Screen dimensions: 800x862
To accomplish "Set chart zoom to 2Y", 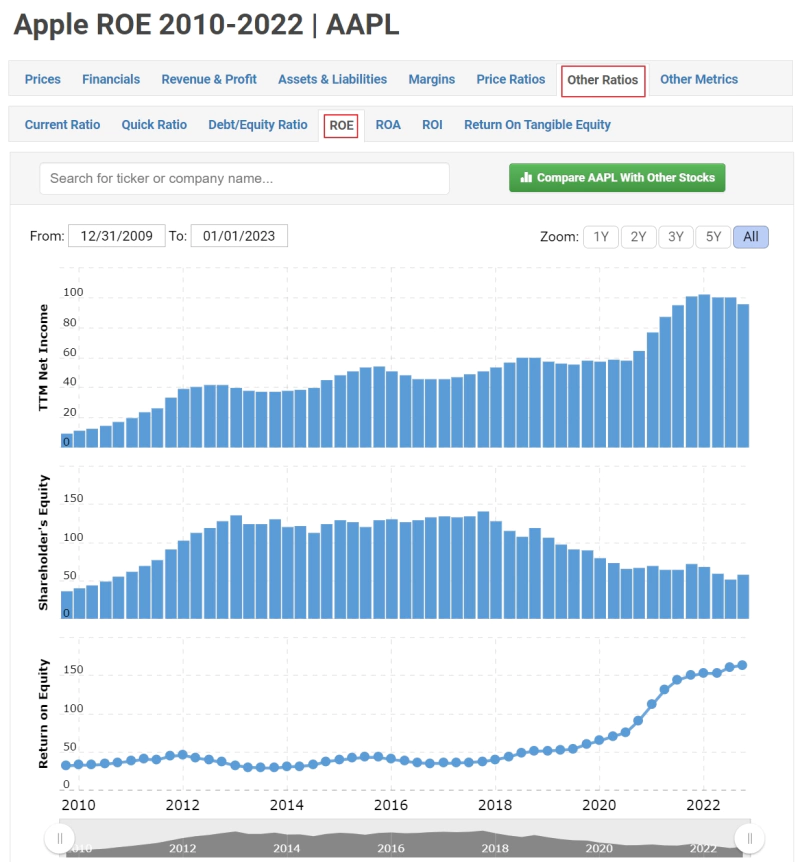I will 638,237.
